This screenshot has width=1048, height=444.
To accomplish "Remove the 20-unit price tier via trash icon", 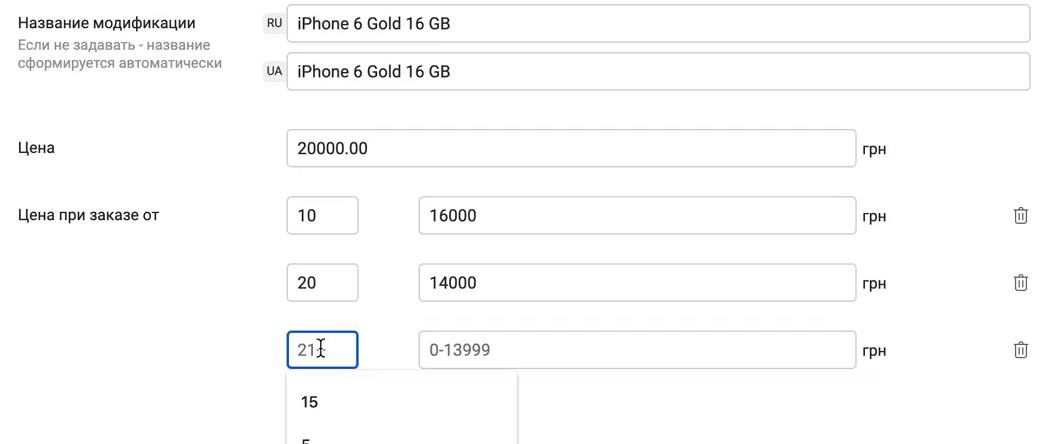I will coord(1020,282).
